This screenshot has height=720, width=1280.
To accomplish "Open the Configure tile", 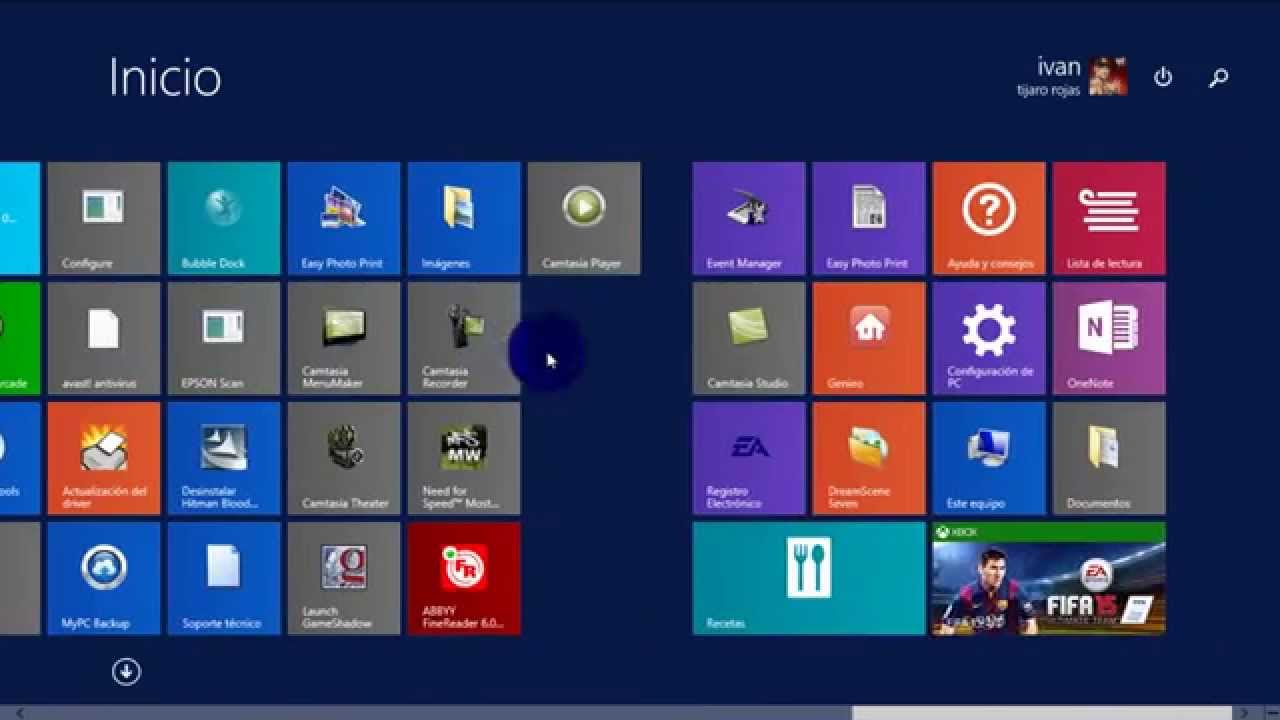I will [x=104, y=218].
